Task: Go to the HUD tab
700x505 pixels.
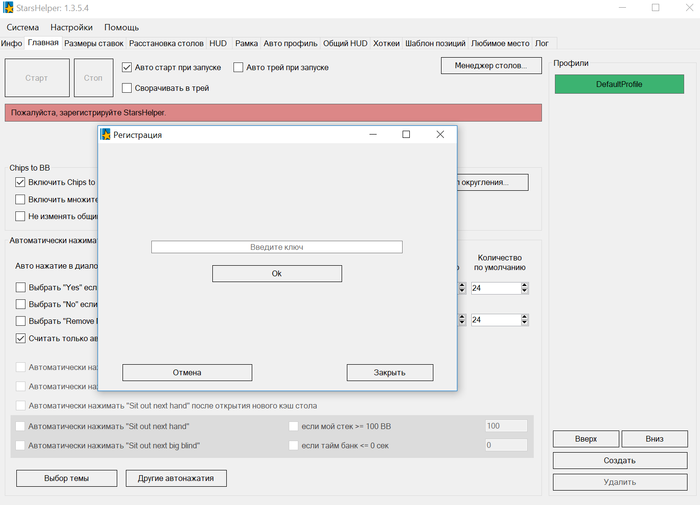Action: coord(218,43)
